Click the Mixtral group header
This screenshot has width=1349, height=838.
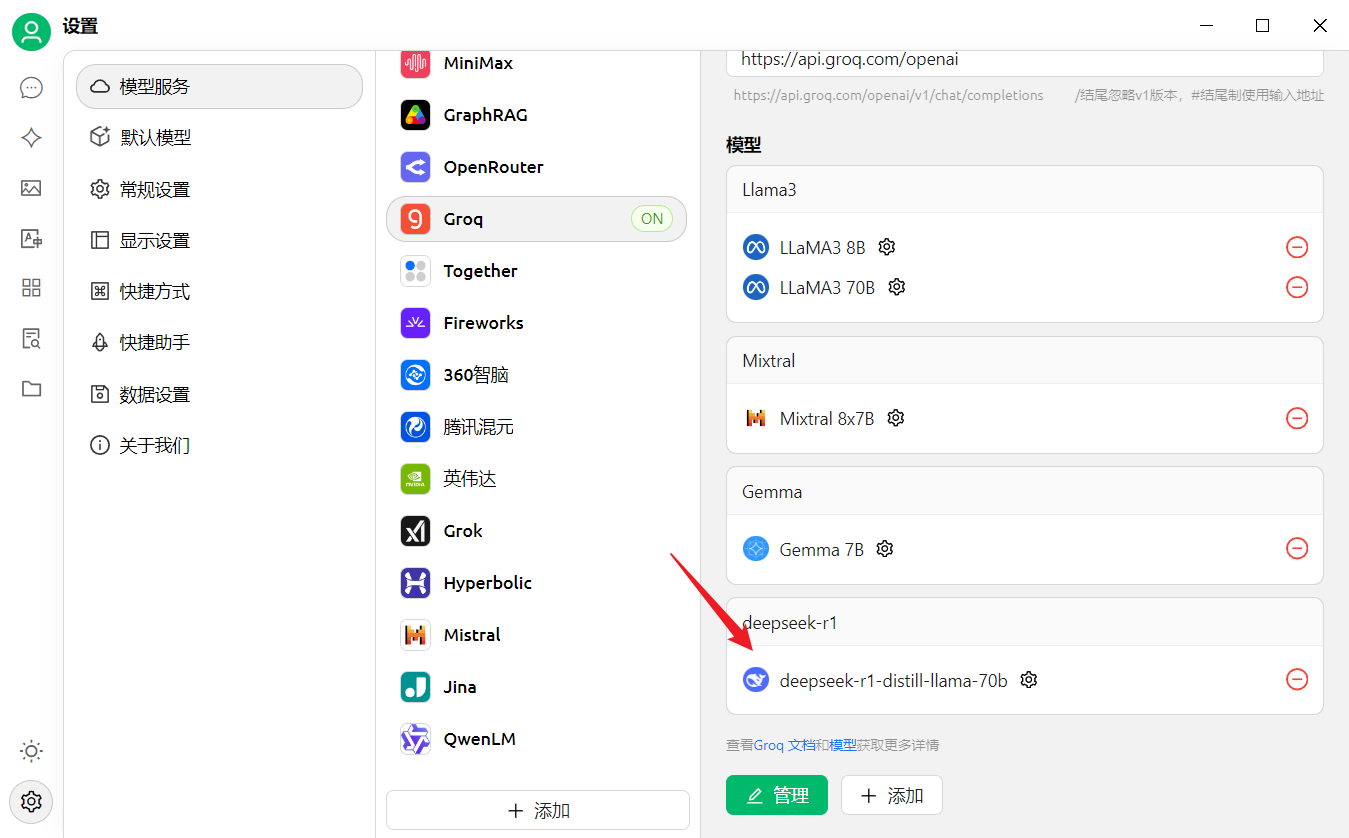(1025, 361)
